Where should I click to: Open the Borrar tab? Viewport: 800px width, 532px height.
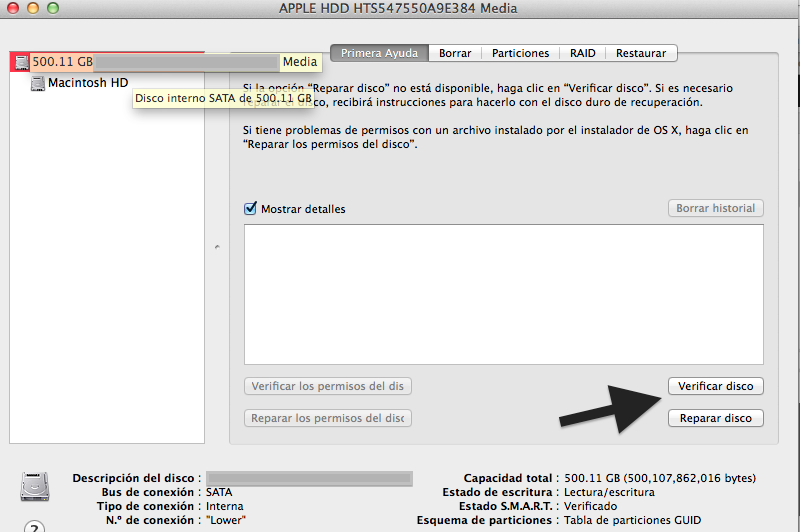coord(455,53)
